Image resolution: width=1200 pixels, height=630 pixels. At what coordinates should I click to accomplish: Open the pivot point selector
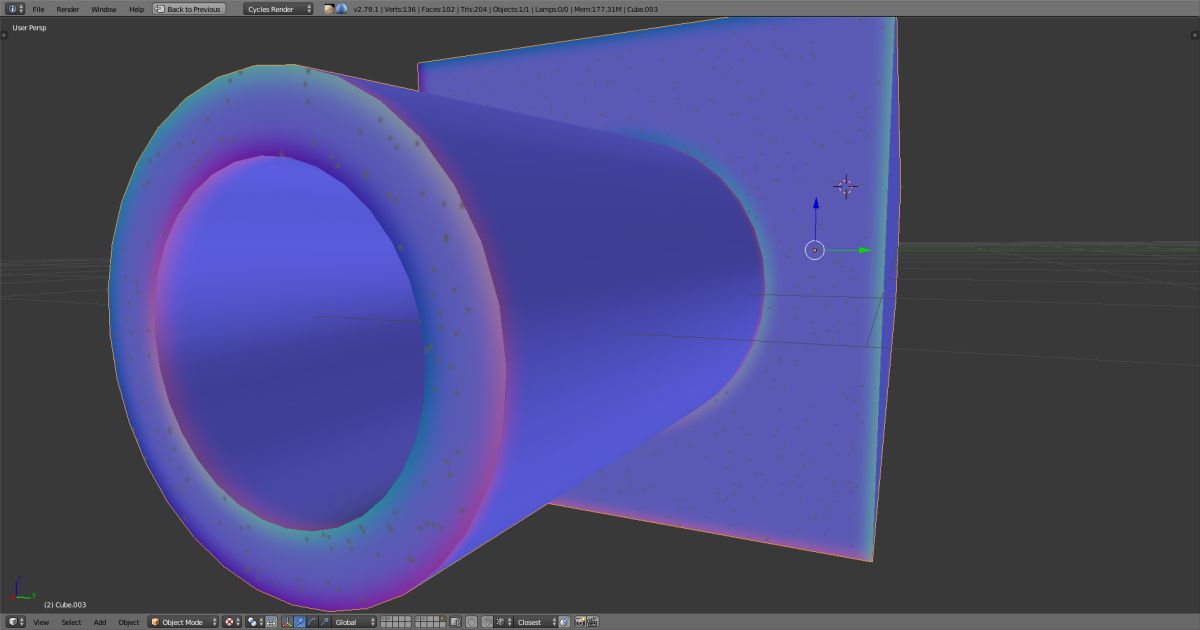tap(254, 622)
